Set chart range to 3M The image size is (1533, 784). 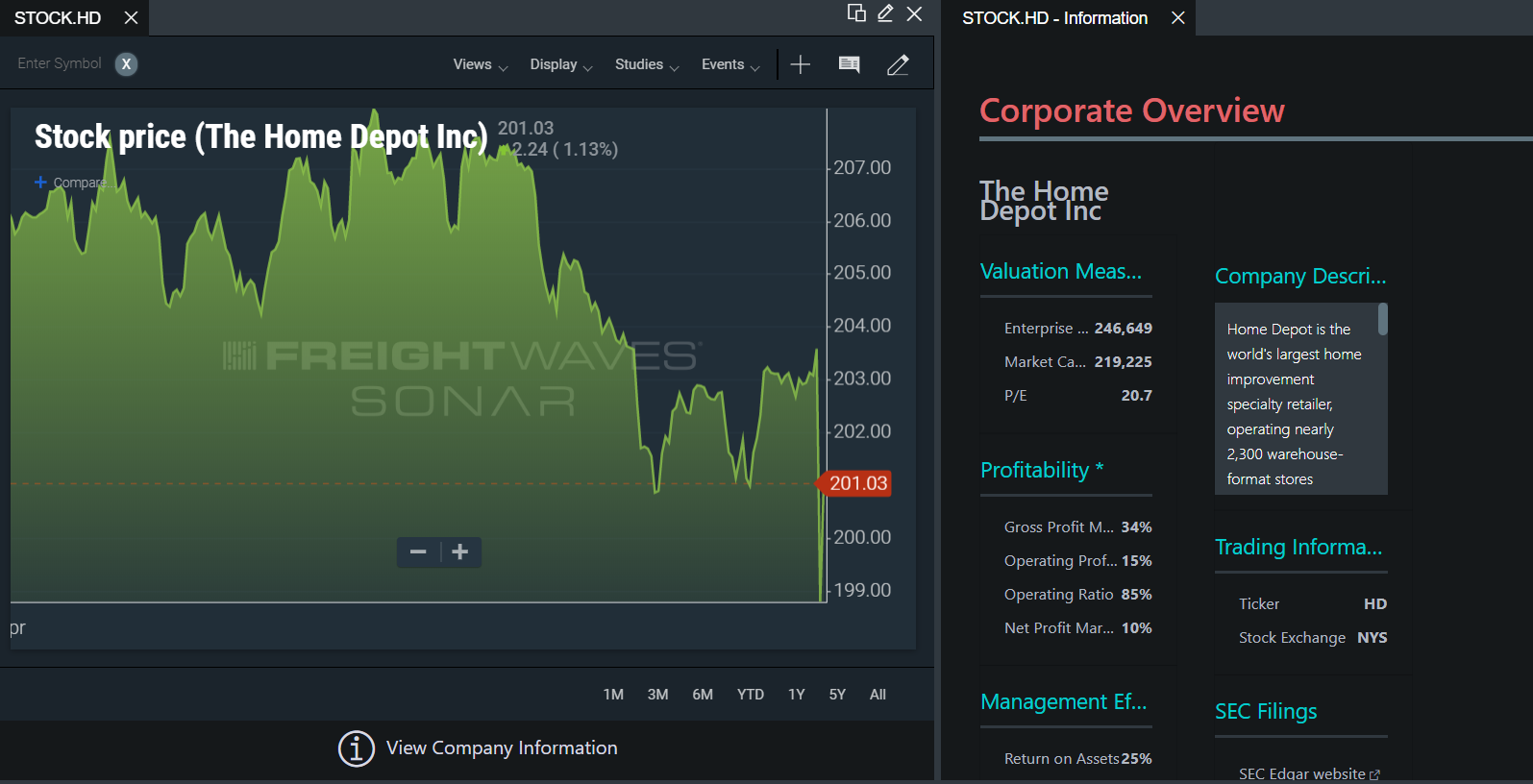click(657, 695)
